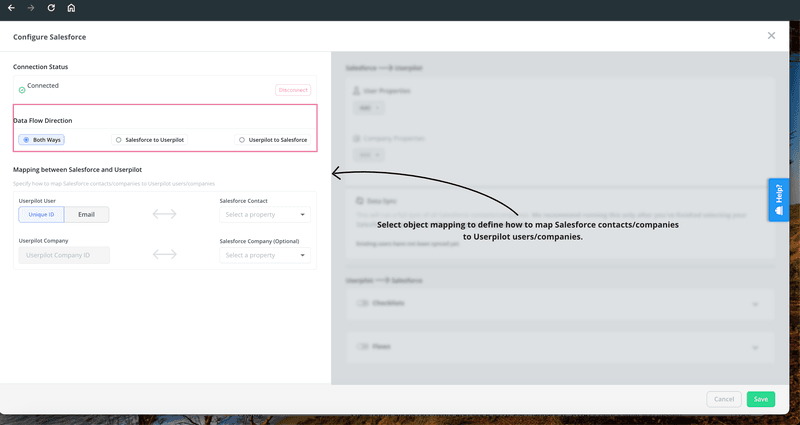
Task: Open the Salesforce Contact property dropdown
Action: tap(265, 214)
